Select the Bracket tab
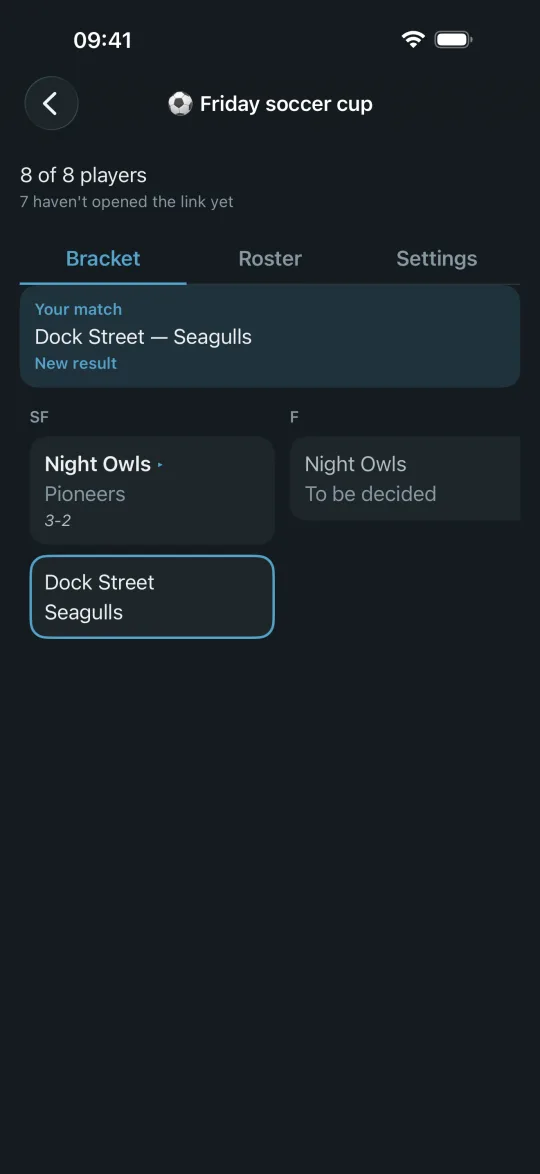 click(x=103, y=258)
